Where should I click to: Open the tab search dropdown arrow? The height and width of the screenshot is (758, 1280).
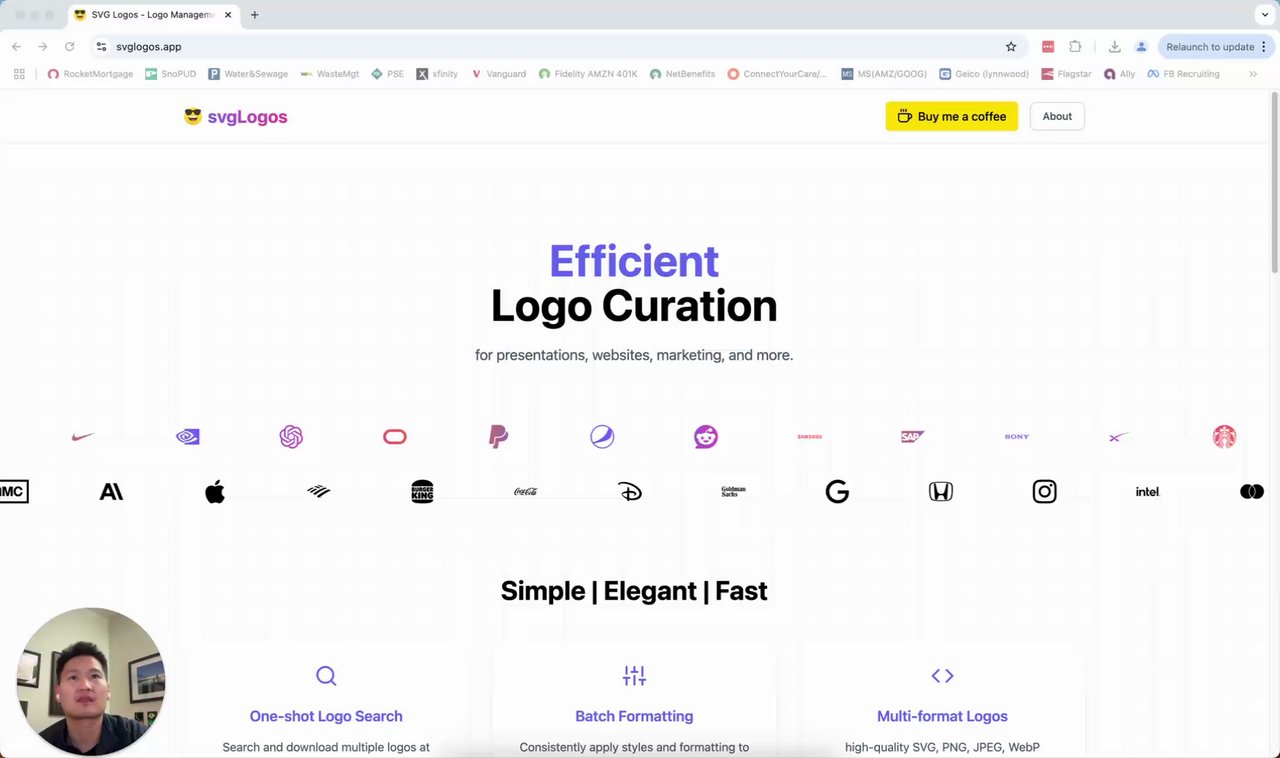click(1265, 15)
